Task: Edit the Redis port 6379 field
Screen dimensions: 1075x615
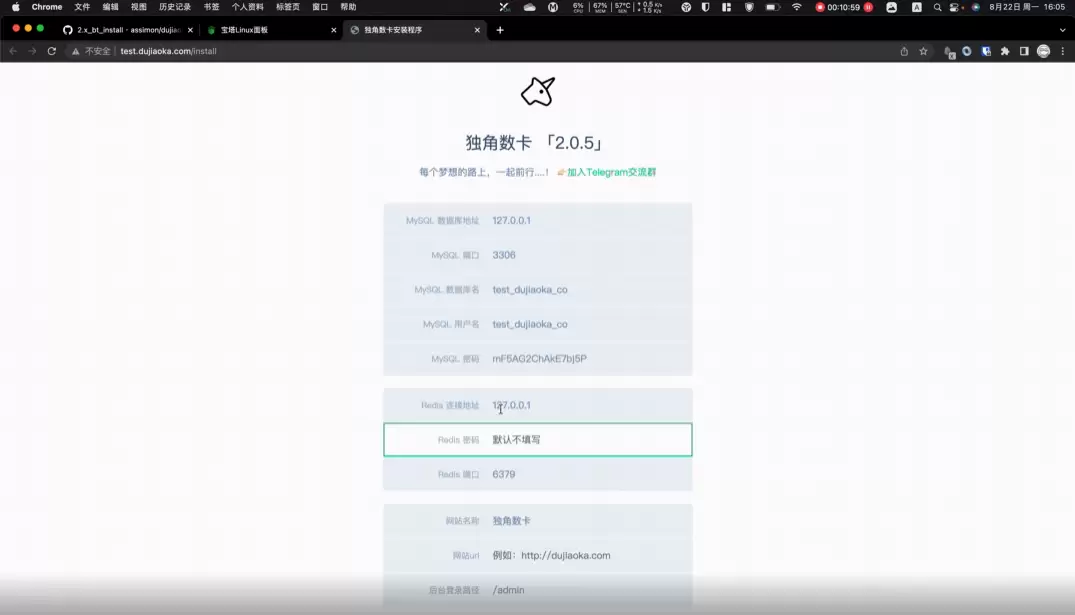Action: (x=538, y=474)
